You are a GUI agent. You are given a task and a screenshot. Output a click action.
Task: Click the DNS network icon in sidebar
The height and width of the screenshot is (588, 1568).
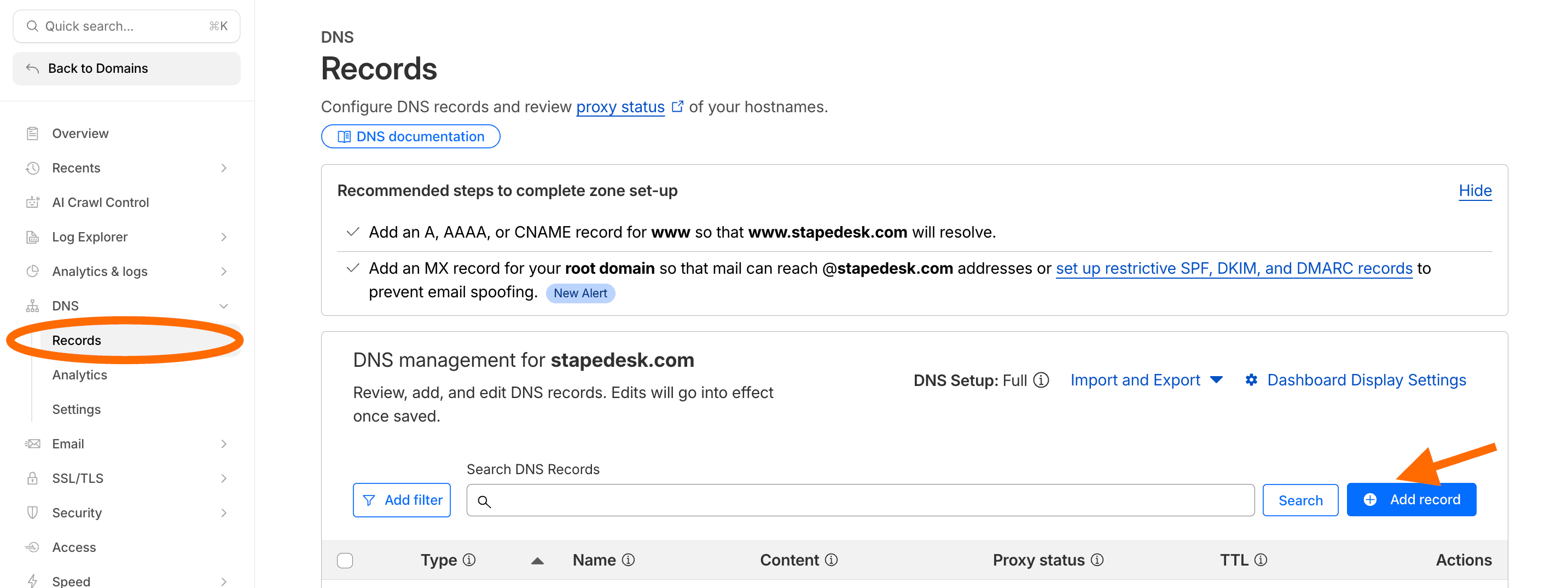point(33,305)
